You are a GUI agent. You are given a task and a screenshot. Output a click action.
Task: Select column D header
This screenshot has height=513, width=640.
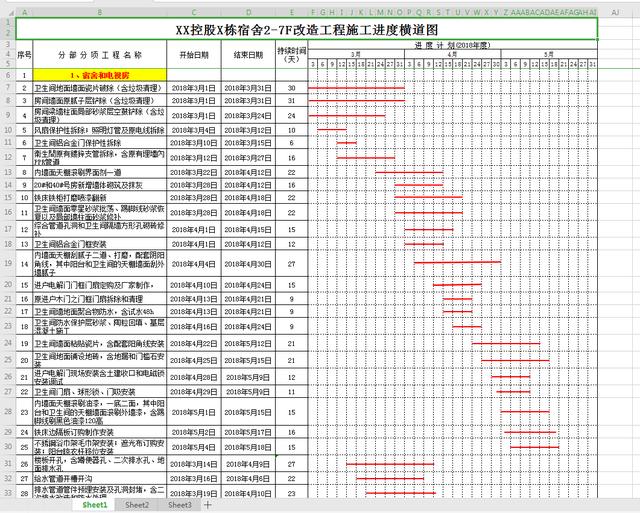tap(249, 13)
